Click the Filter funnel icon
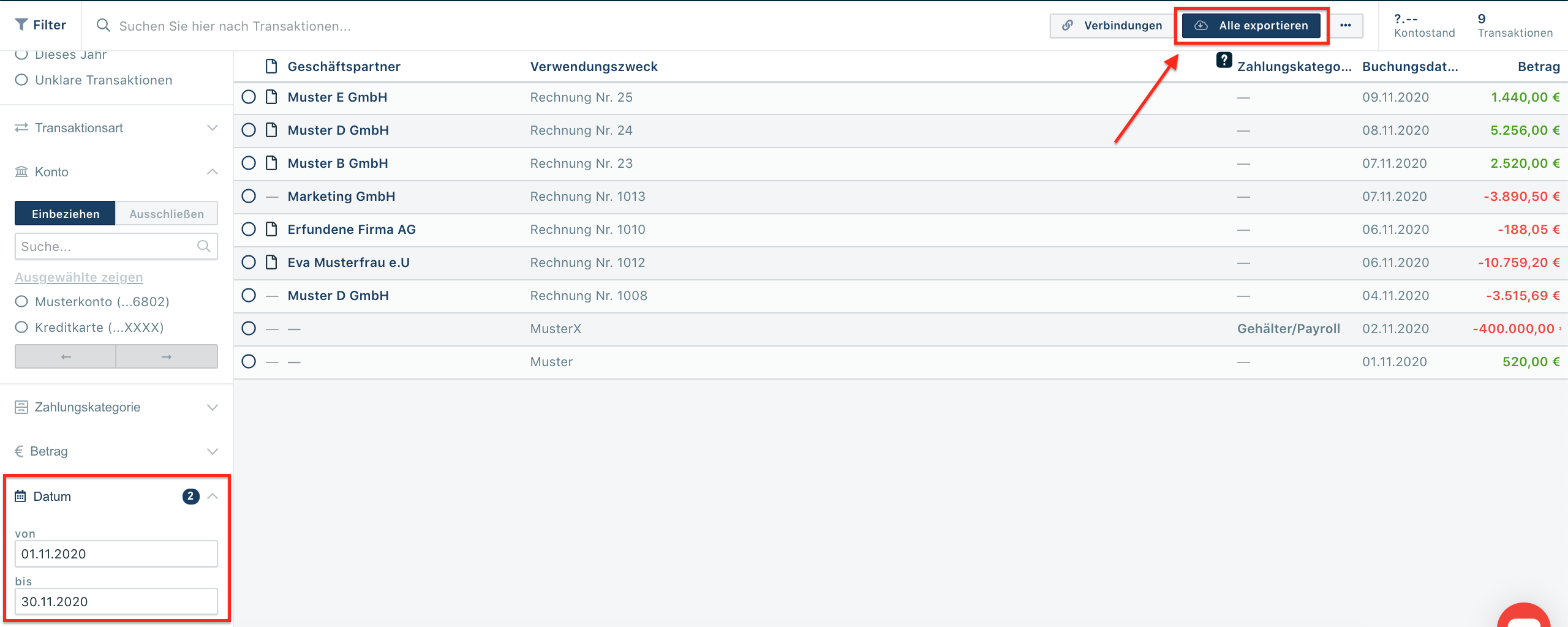The height and width of the screenshot is (627, 1568). pos(21,24)
